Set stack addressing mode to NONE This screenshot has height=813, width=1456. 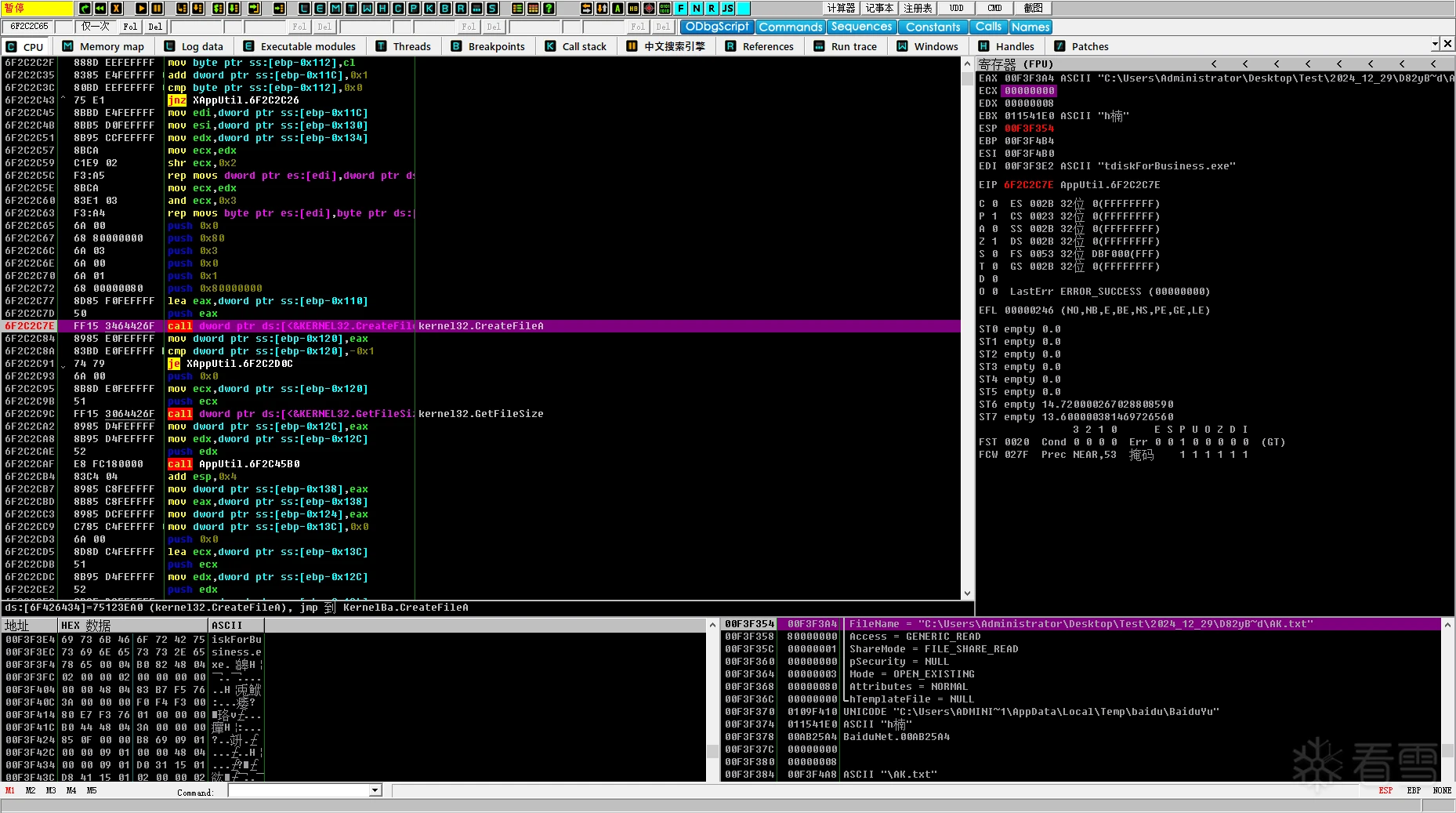(x=1442, y=790)
